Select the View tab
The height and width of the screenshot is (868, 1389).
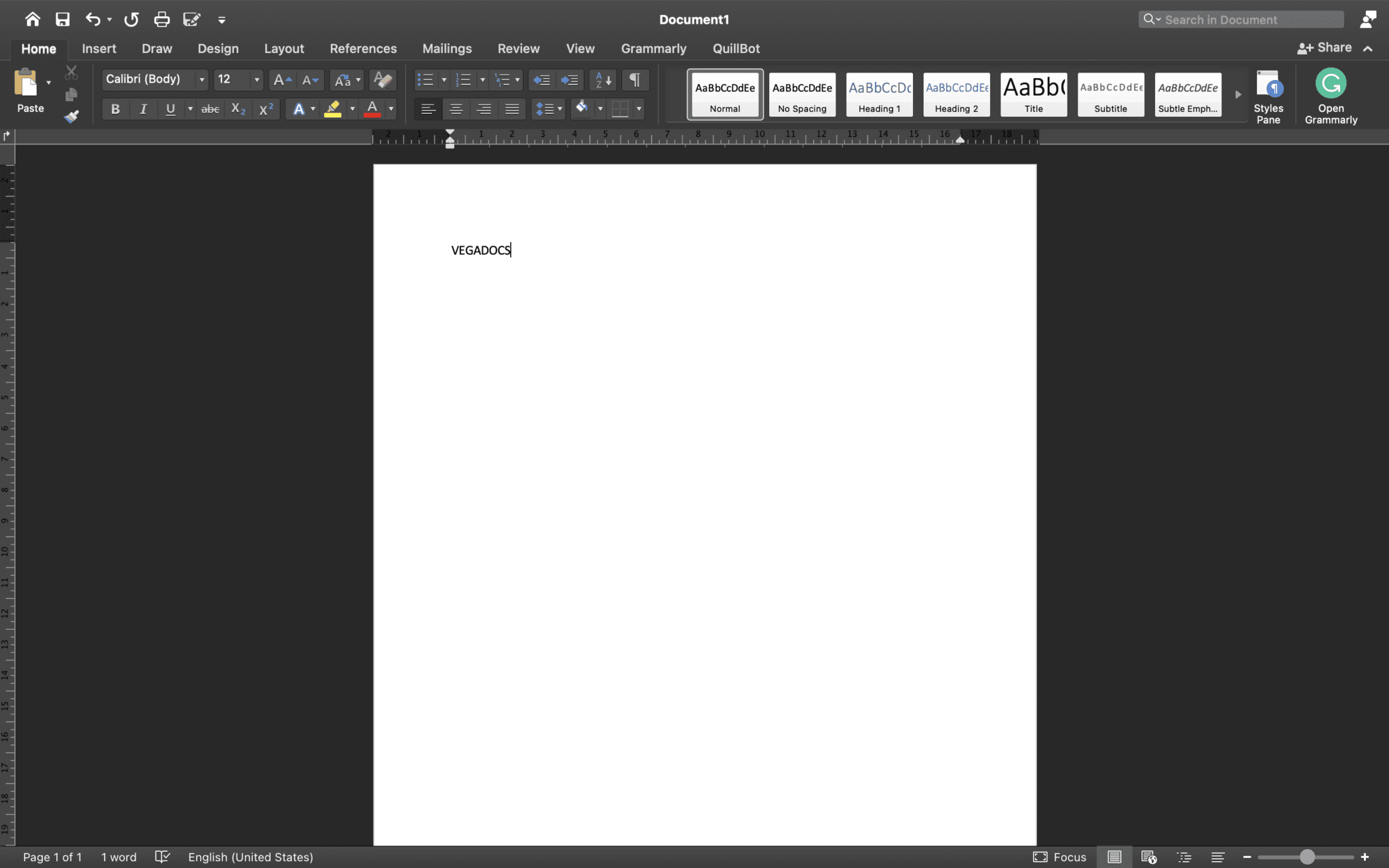point(580,48)
